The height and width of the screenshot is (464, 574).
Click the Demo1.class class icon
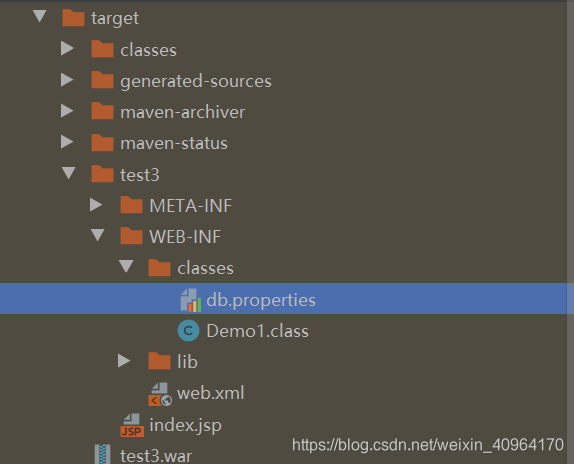coord(188,330)
